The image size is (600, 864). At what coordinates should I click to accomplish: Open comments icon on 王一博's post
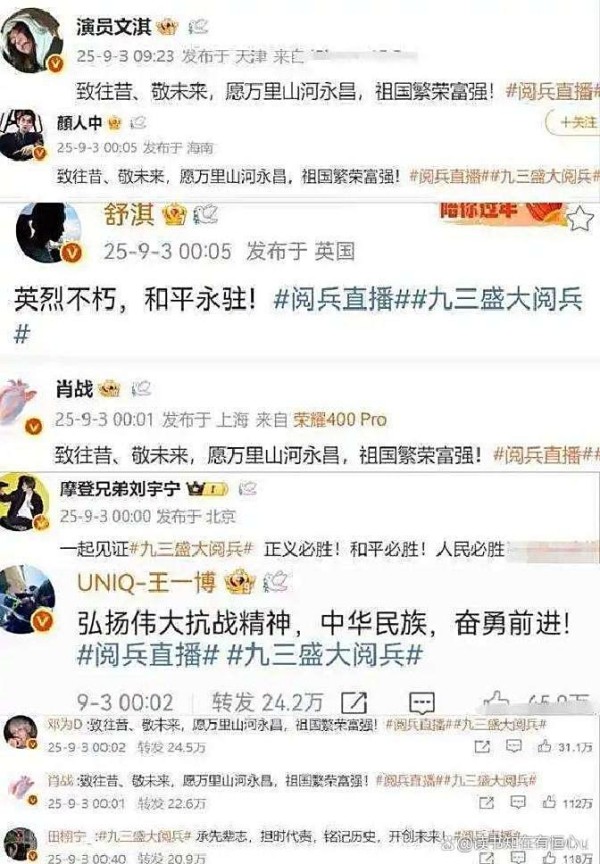pyautogui.click(x=423, y=703)
